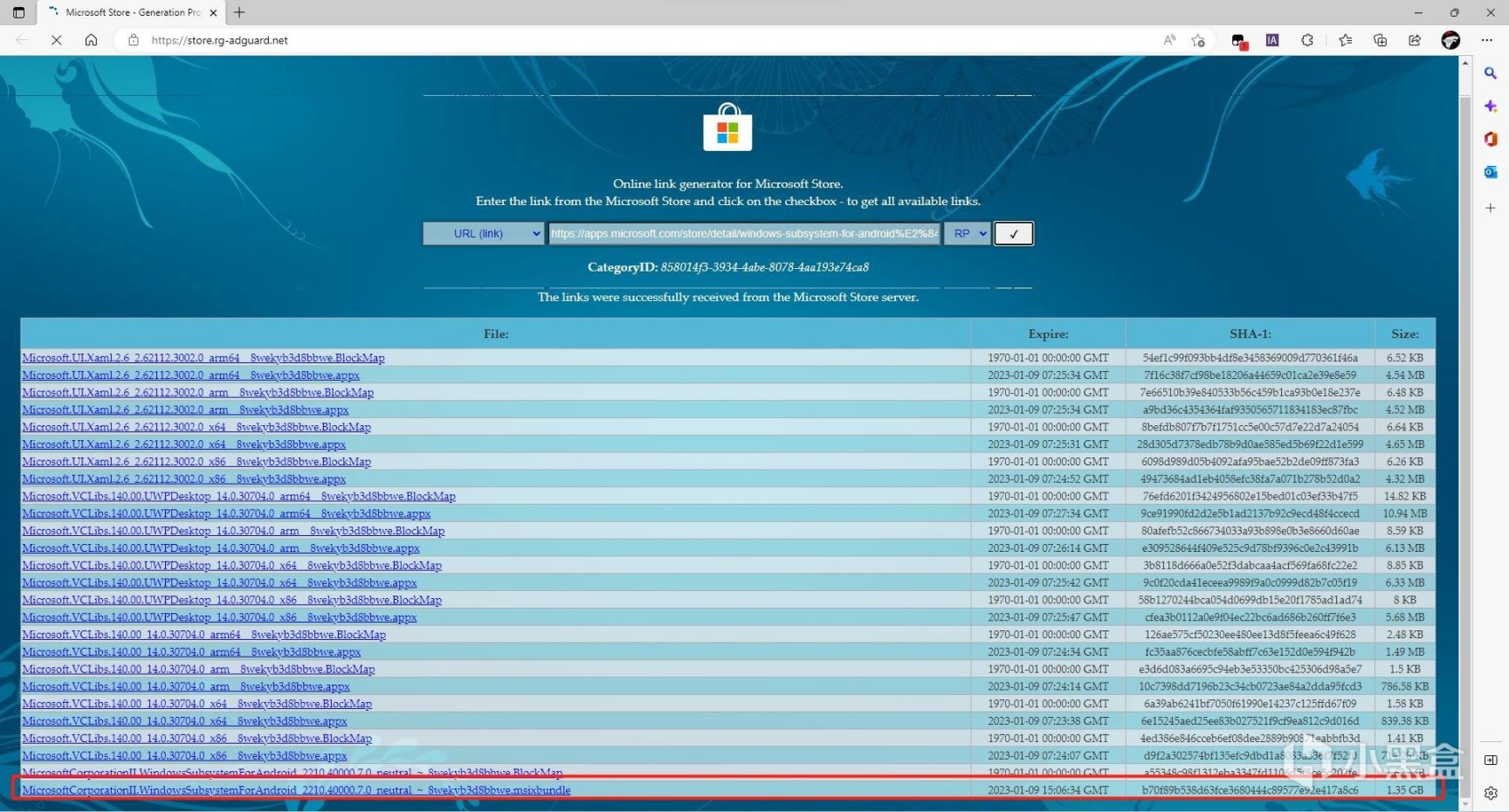The width and height of the screenshot is (1509, 812).
Task: View site information padlock icon
Action: tap(133, 40)
